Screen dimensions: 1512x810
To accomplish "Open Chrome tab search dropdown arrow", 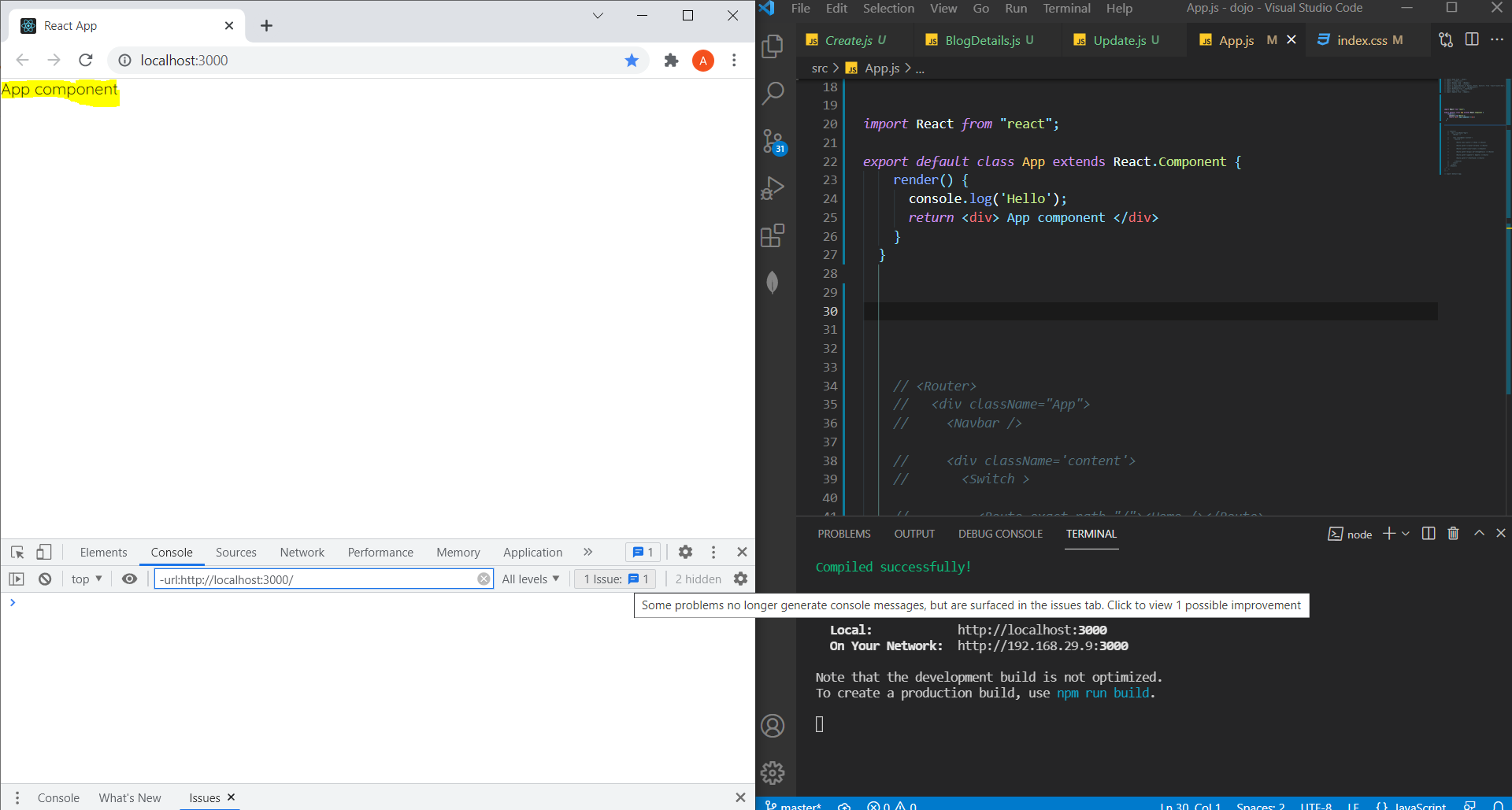I will tap(598, 16).
